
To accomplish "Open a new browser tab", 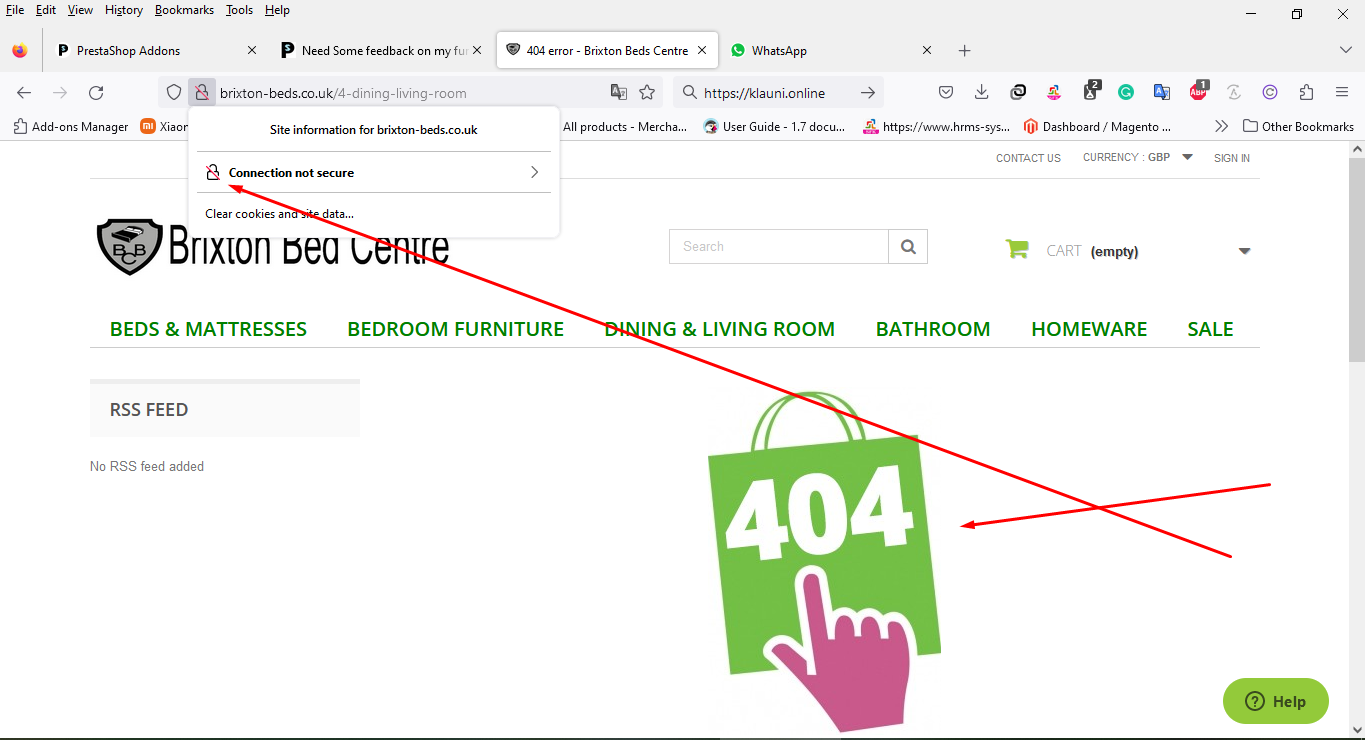I will pos(964,51).
